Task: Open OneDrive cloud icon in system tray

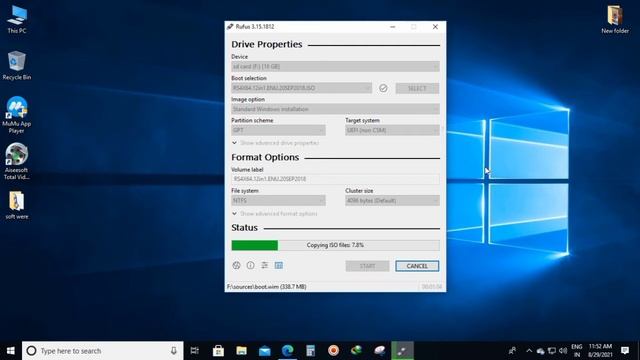Action: coord(540,351)
